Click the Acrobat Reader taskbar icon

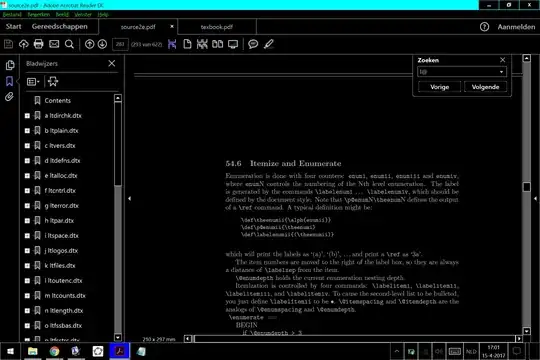click(120, 351)
